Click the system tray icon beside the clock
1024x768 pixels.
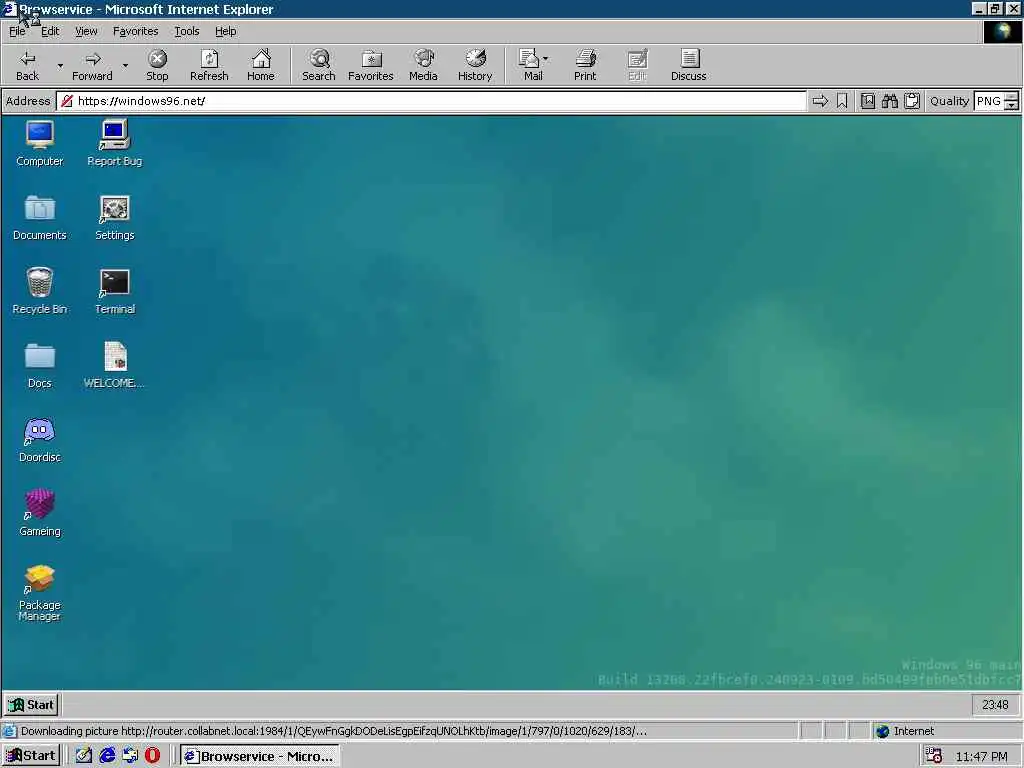(934, 756)
